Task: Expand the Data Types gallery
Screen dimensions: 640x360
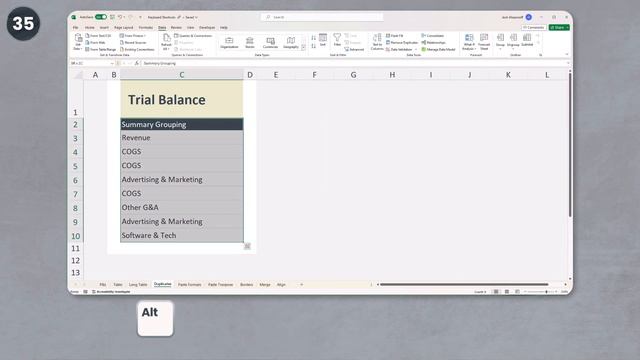Action: tap(303, 48)
